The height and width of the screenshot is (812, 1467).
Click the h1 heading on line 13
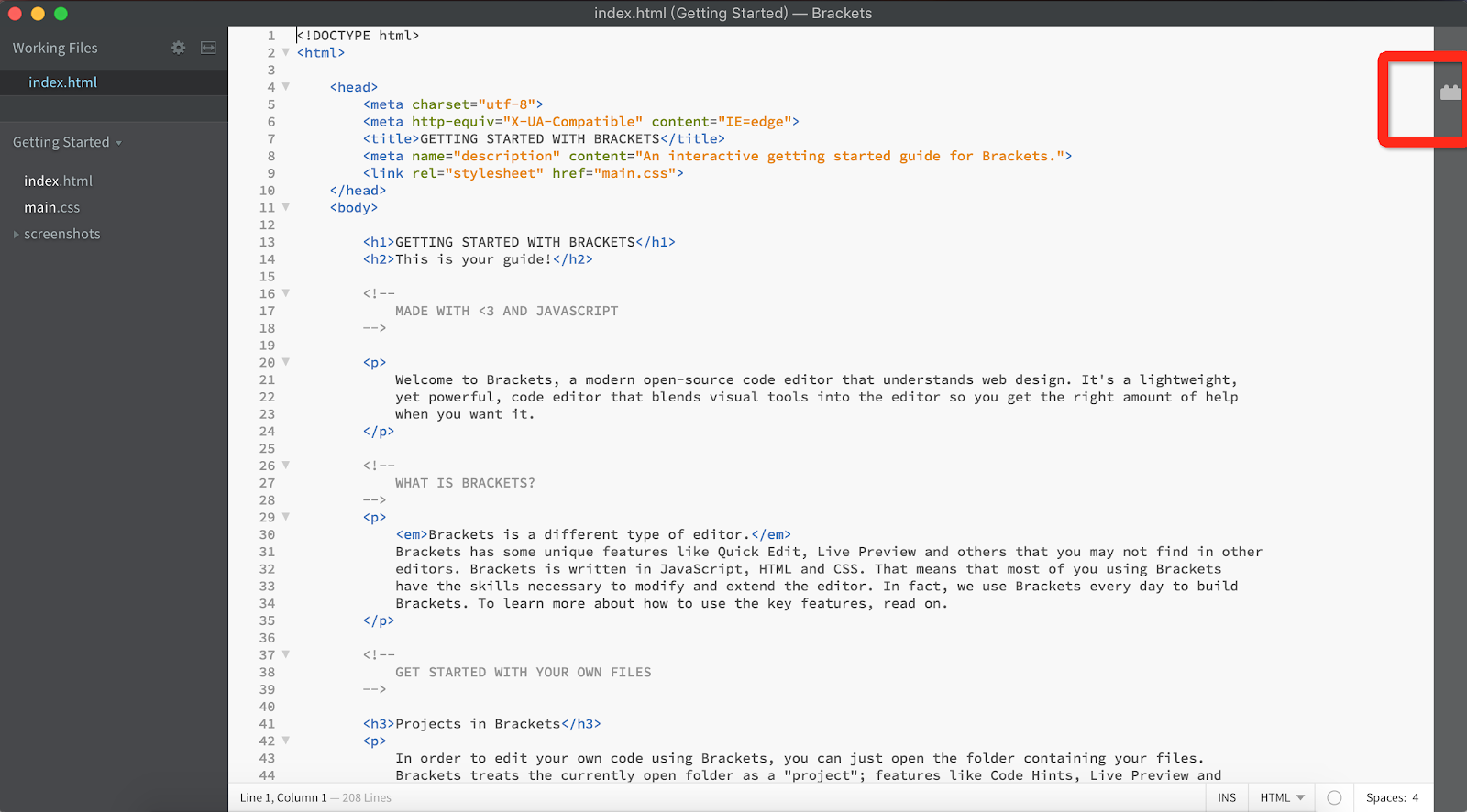(519, 242)
